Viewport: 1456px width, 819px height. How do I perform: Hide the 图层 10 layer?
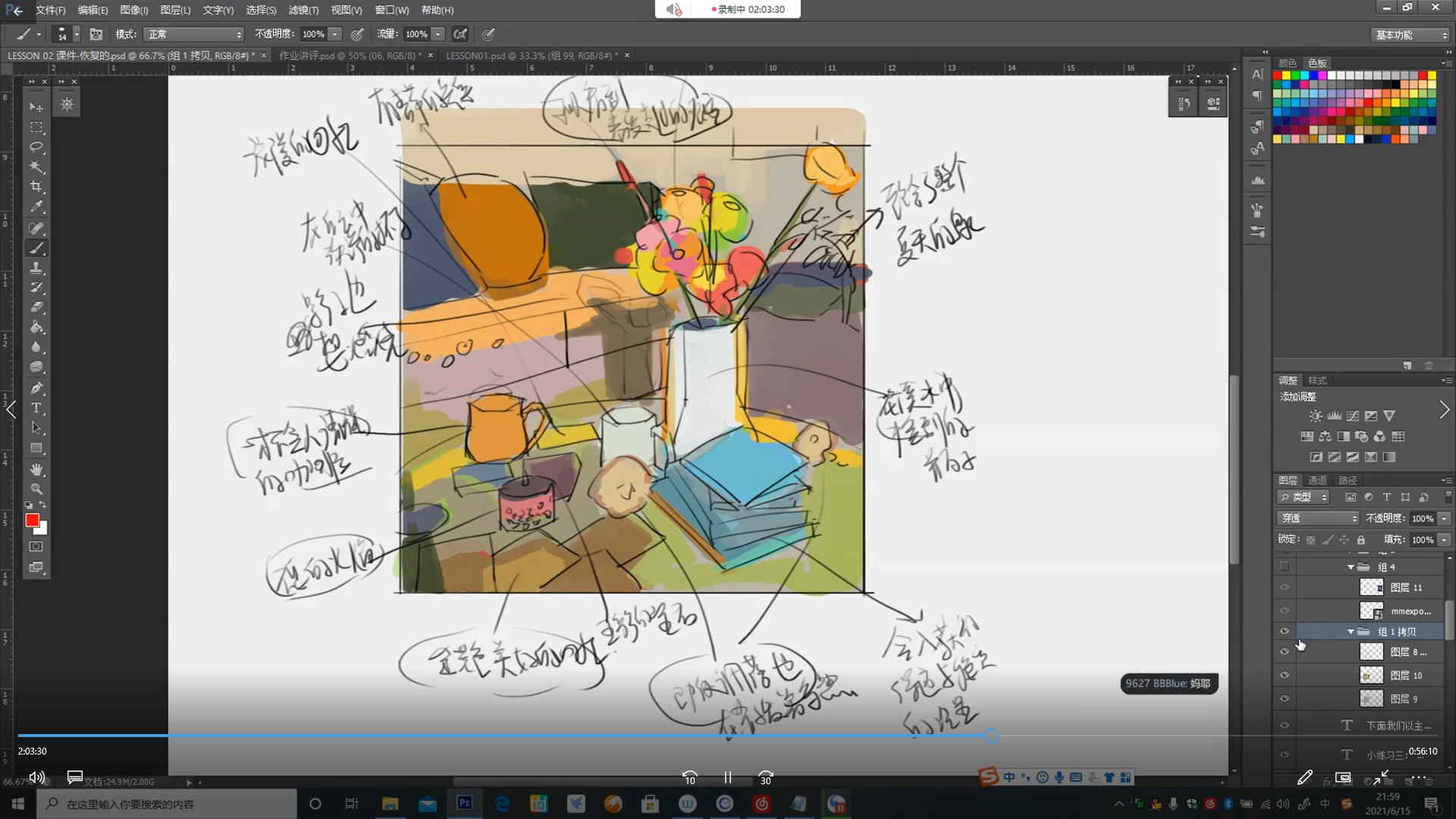(1284, 676)
